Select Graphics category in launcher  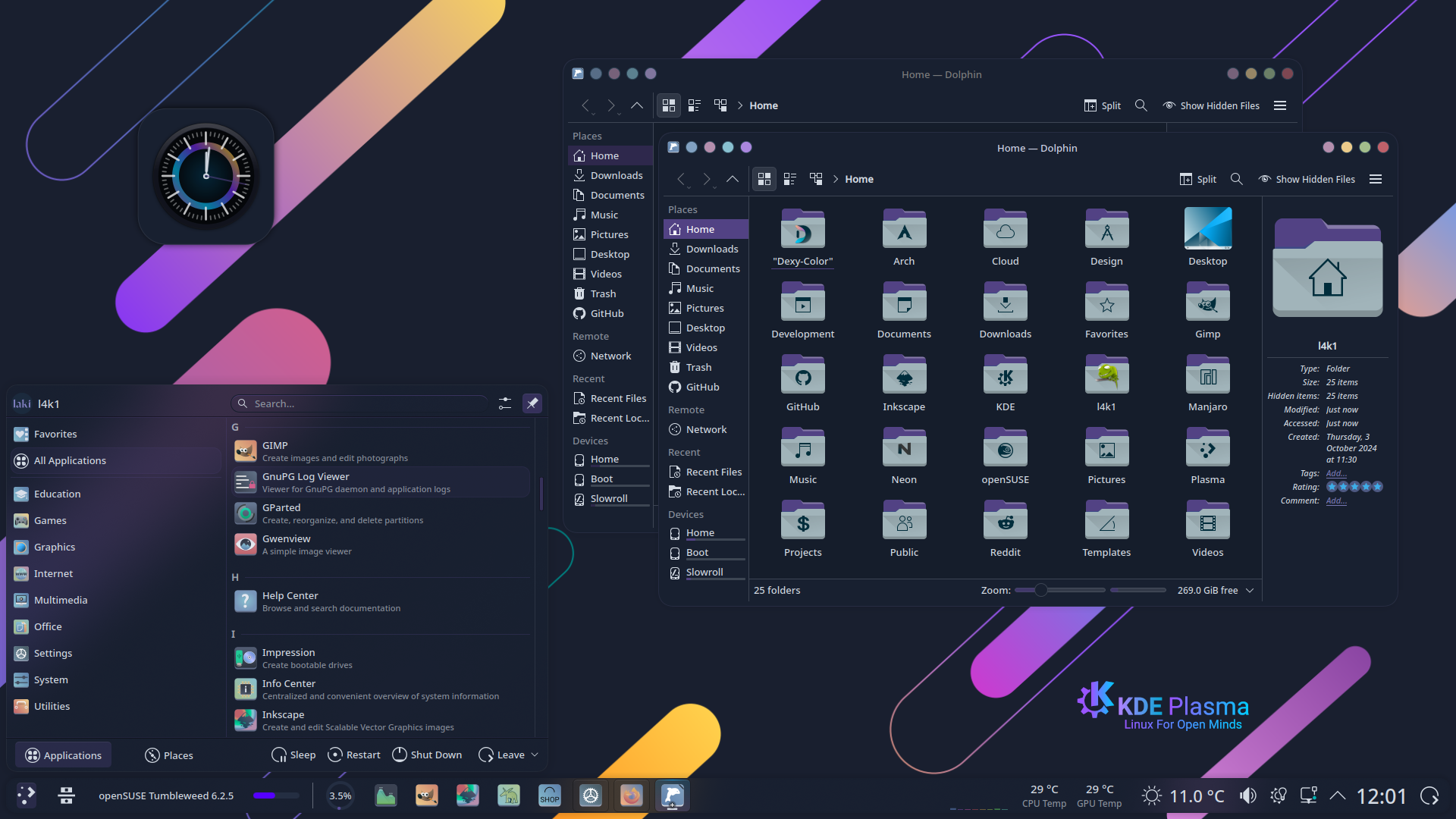coord(117,547)
